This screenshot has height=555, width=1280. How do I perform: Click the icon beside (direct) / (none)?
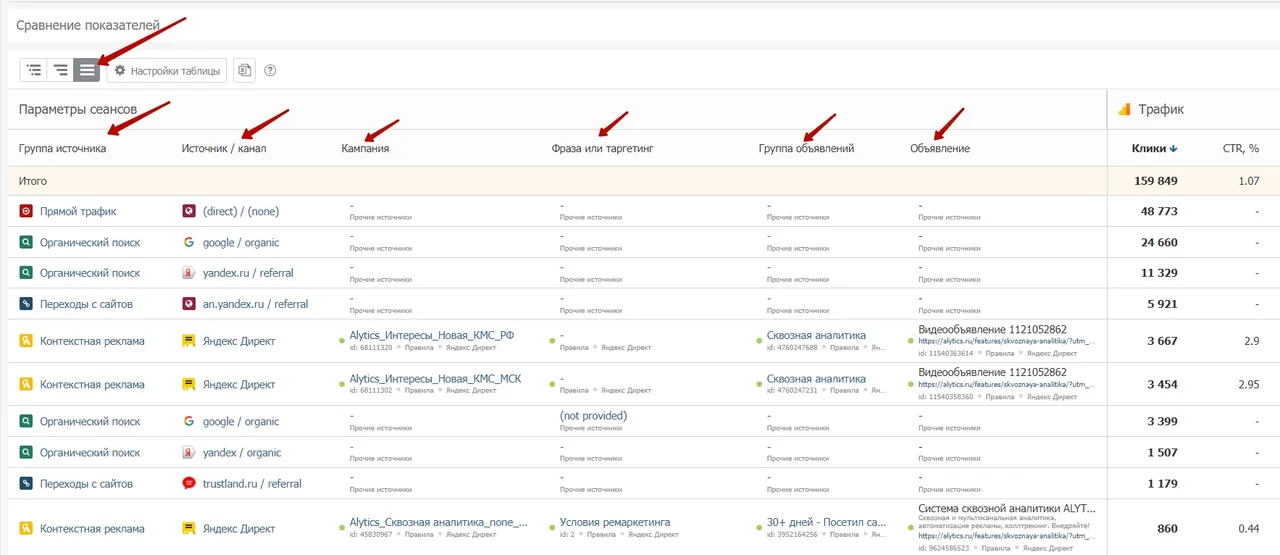point(188,211)
